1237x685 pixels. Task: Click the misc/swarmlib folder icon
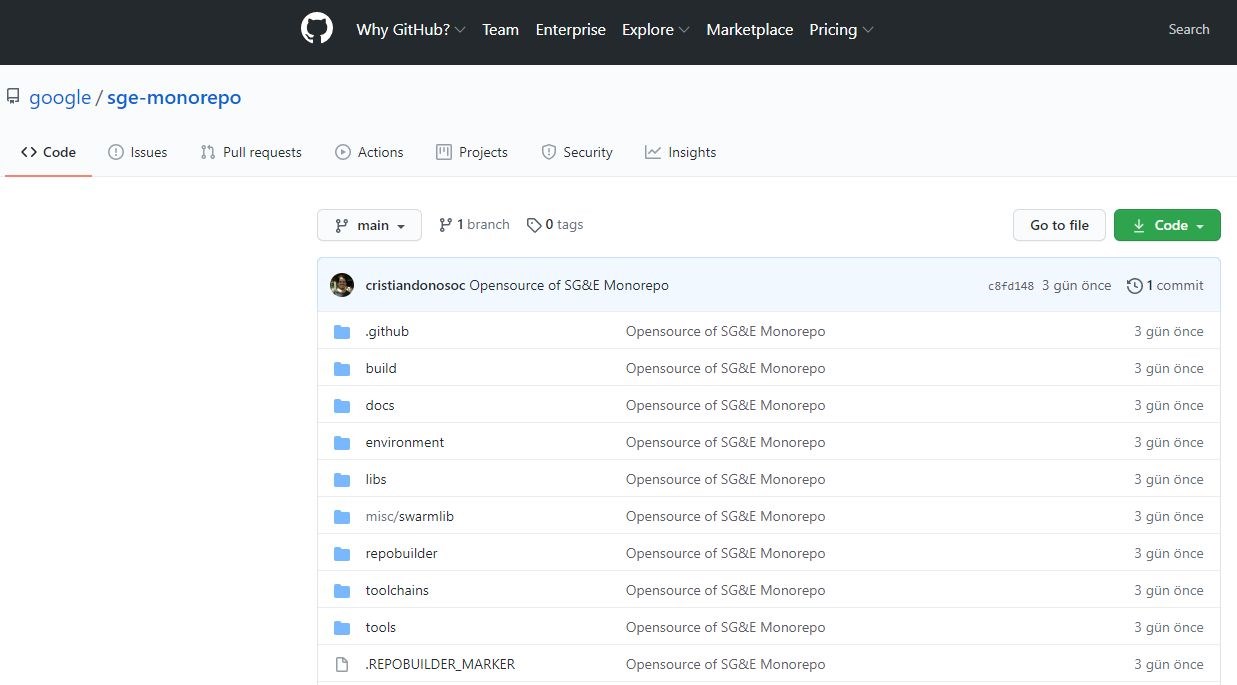342,516
